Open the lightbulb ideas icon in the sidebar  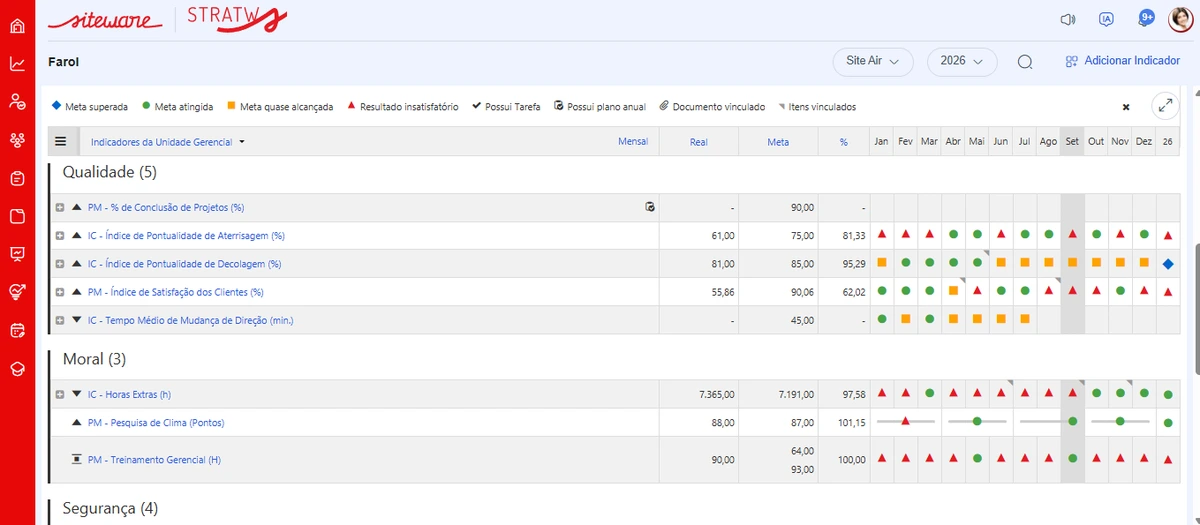(17, 292)
